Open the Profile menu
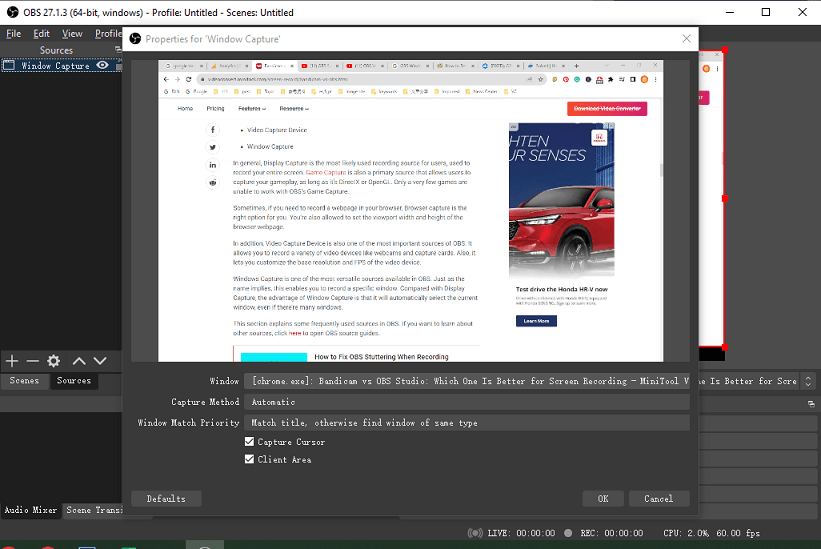The width and height of the screenshot is (821, 549). [108, 33]
